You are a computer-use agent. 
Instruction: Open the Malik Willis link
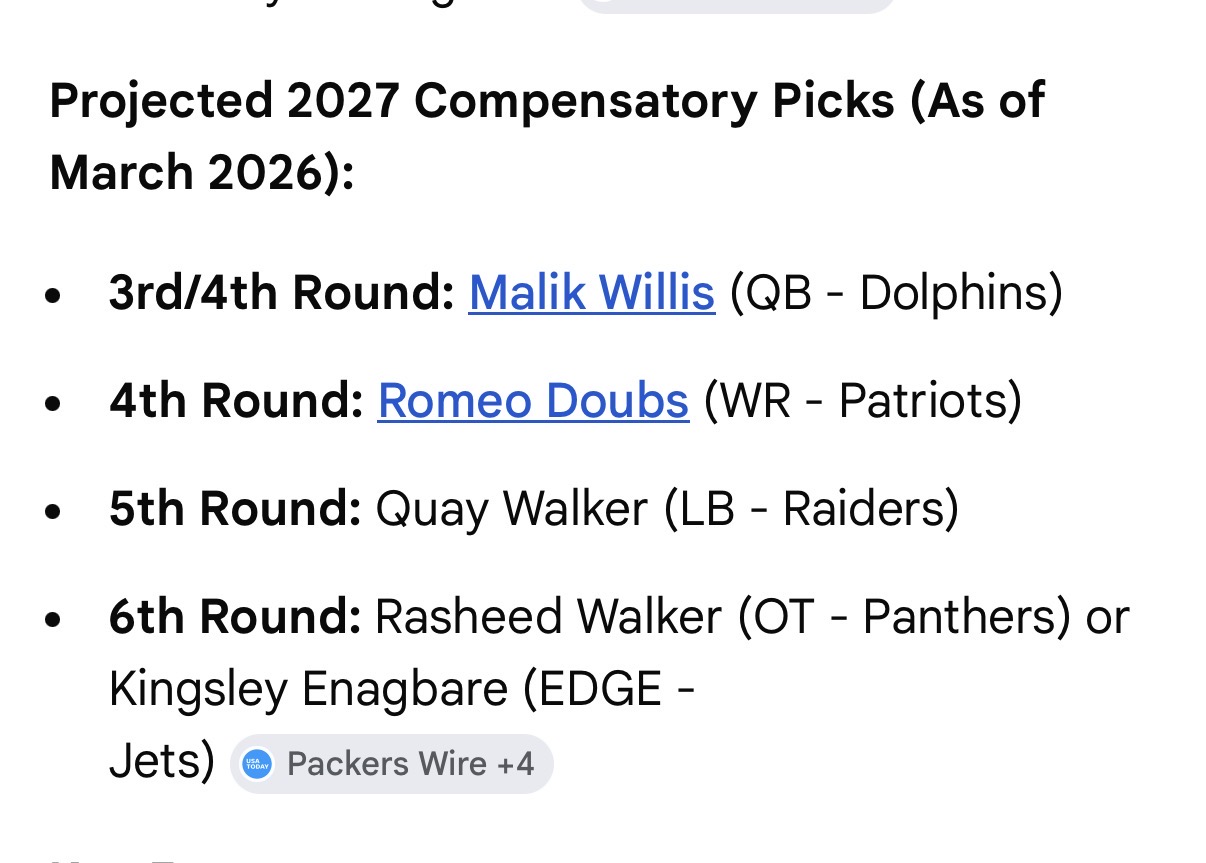click(x=591, y=293)
